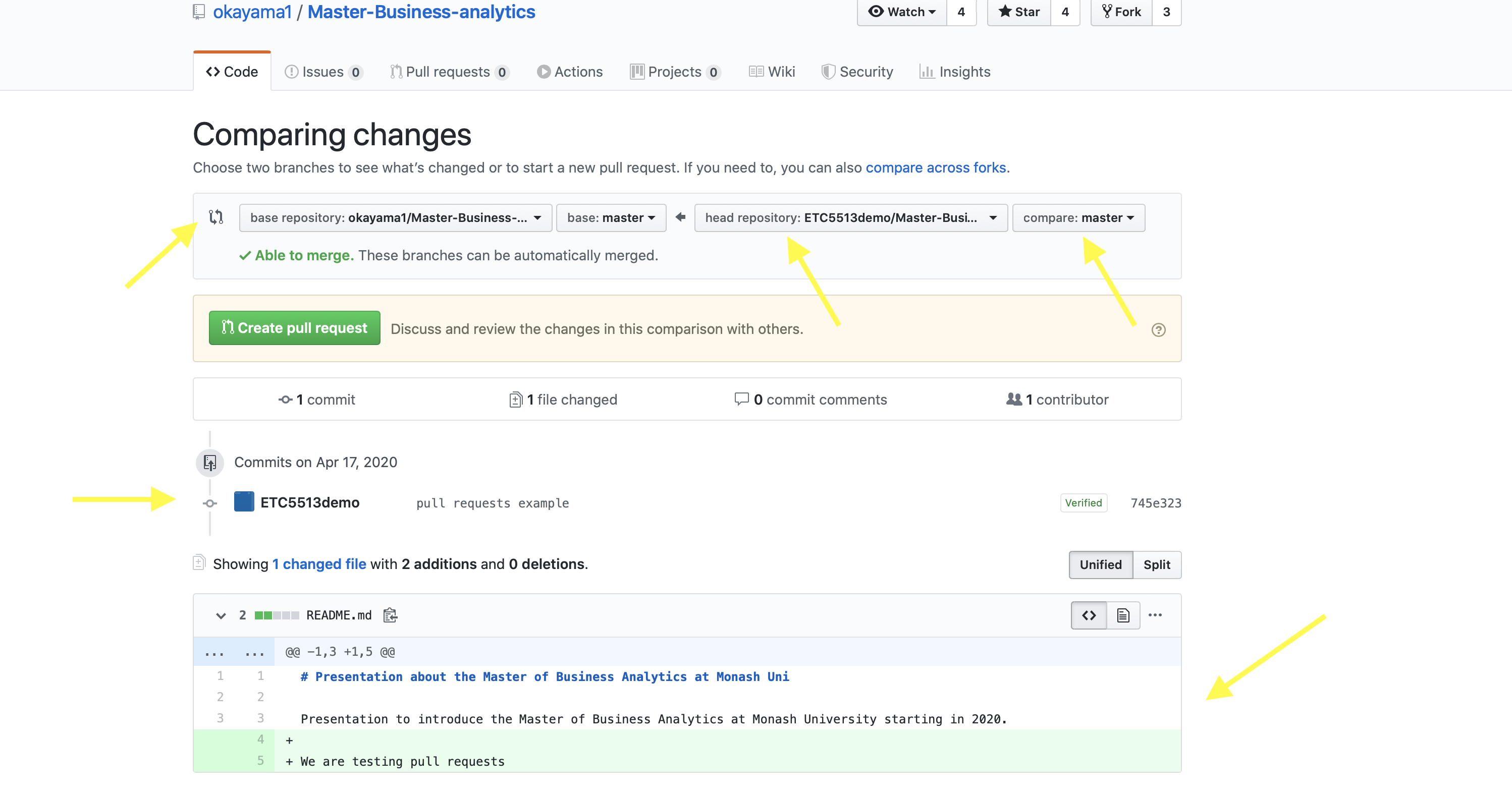Copy README.md file path icon

tap(390, 615)
